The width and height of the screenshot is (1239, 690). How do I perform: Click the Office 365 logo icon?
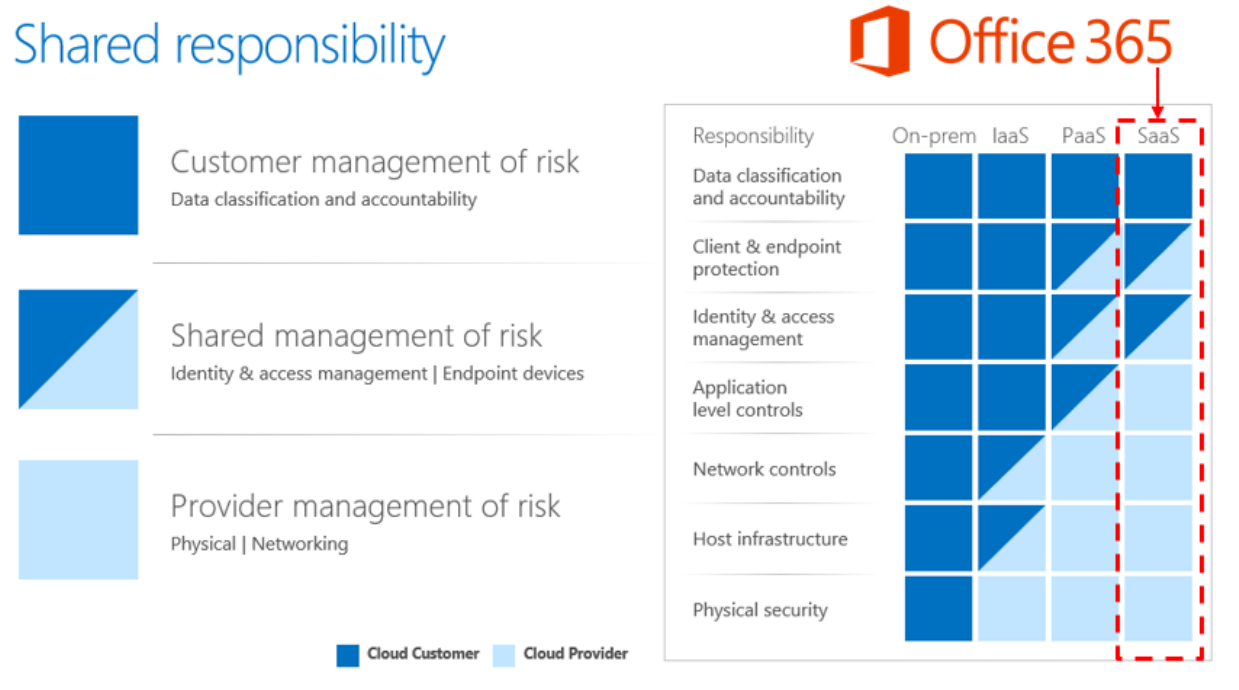coord(879,41)
